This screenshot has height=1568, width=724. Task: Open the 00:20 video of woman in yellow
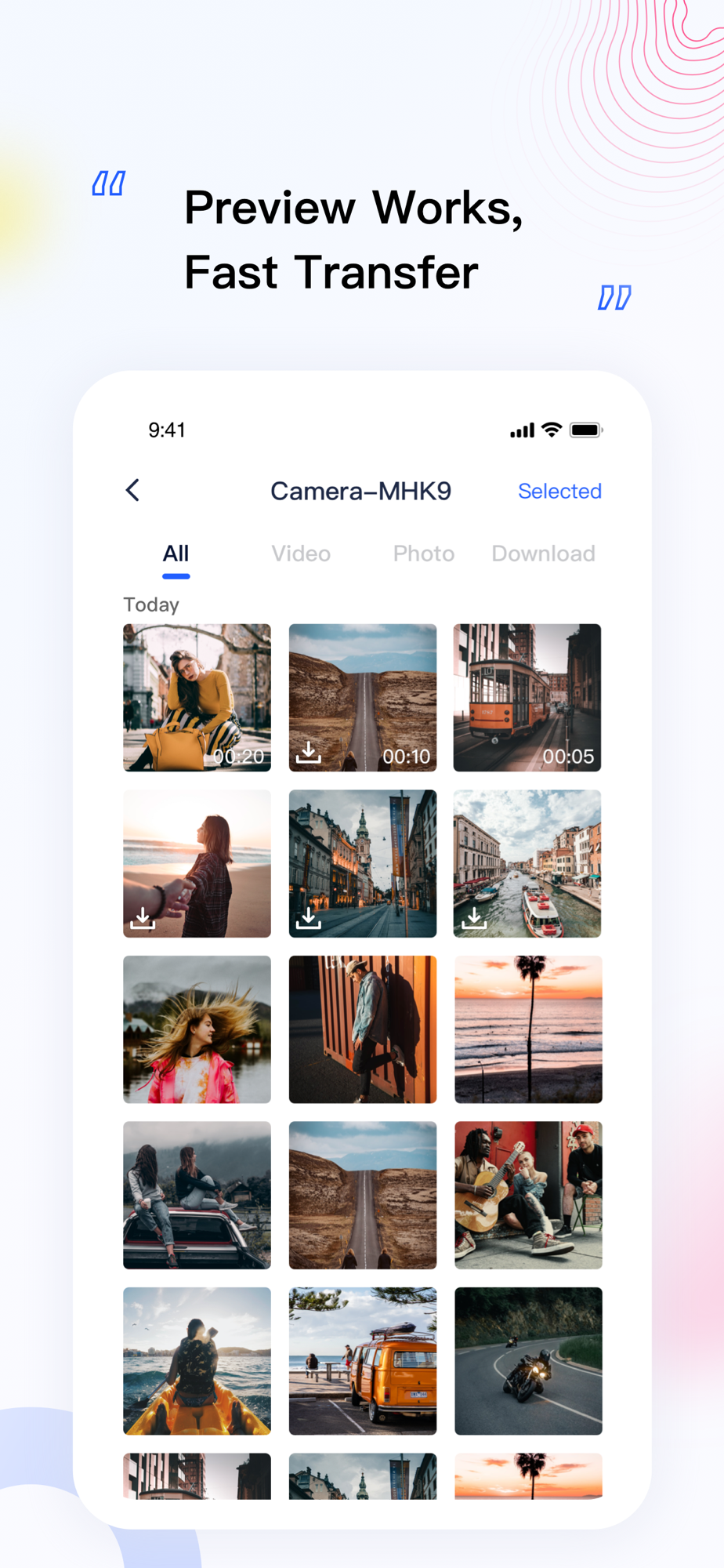click(197, 698)
